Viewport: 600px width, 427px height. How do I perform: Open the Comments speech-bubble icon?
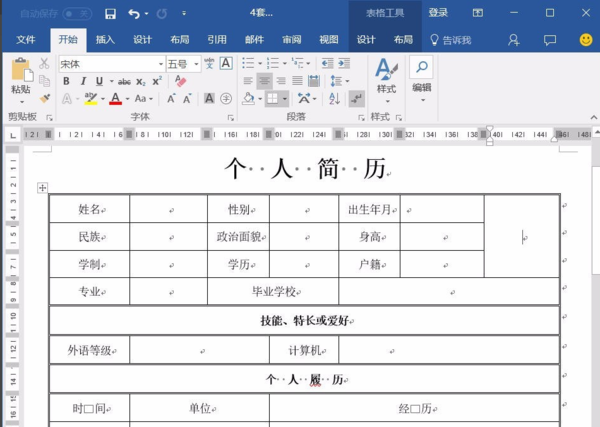pyautogui.click(x=550, y=40)
